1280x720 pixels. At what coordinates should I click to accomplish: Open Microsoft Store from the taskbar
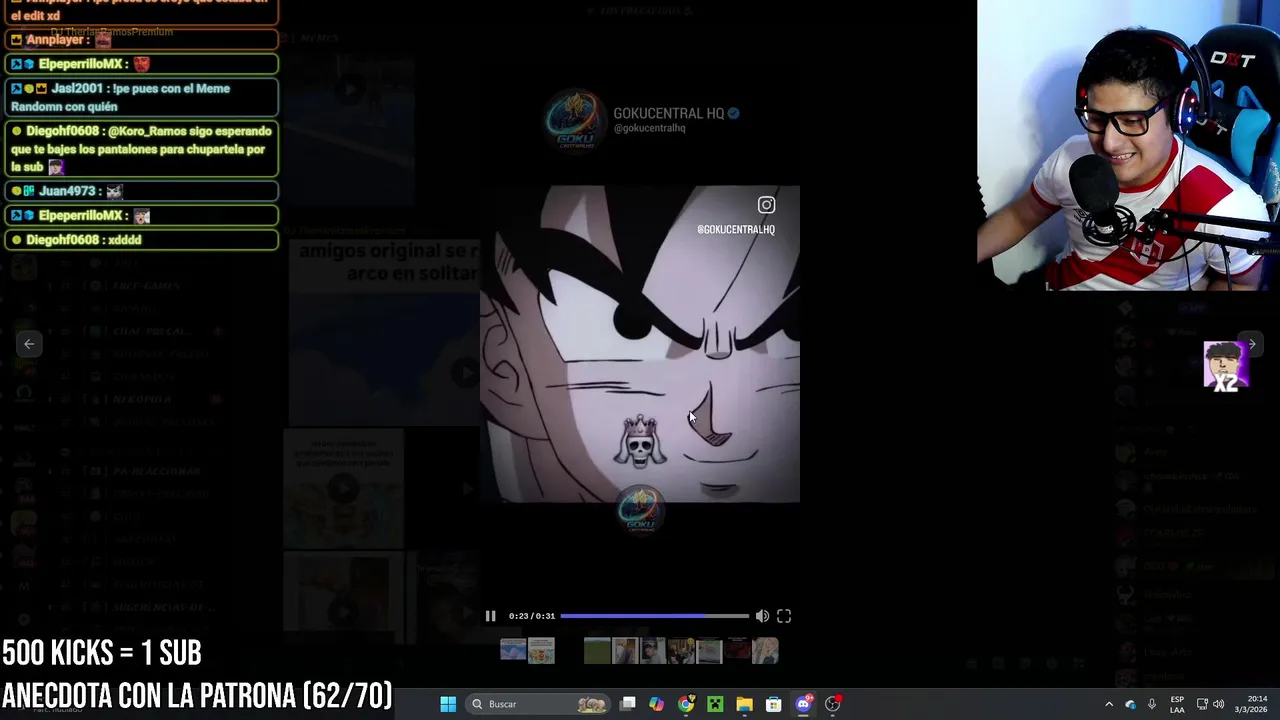(x=773, y=704)
